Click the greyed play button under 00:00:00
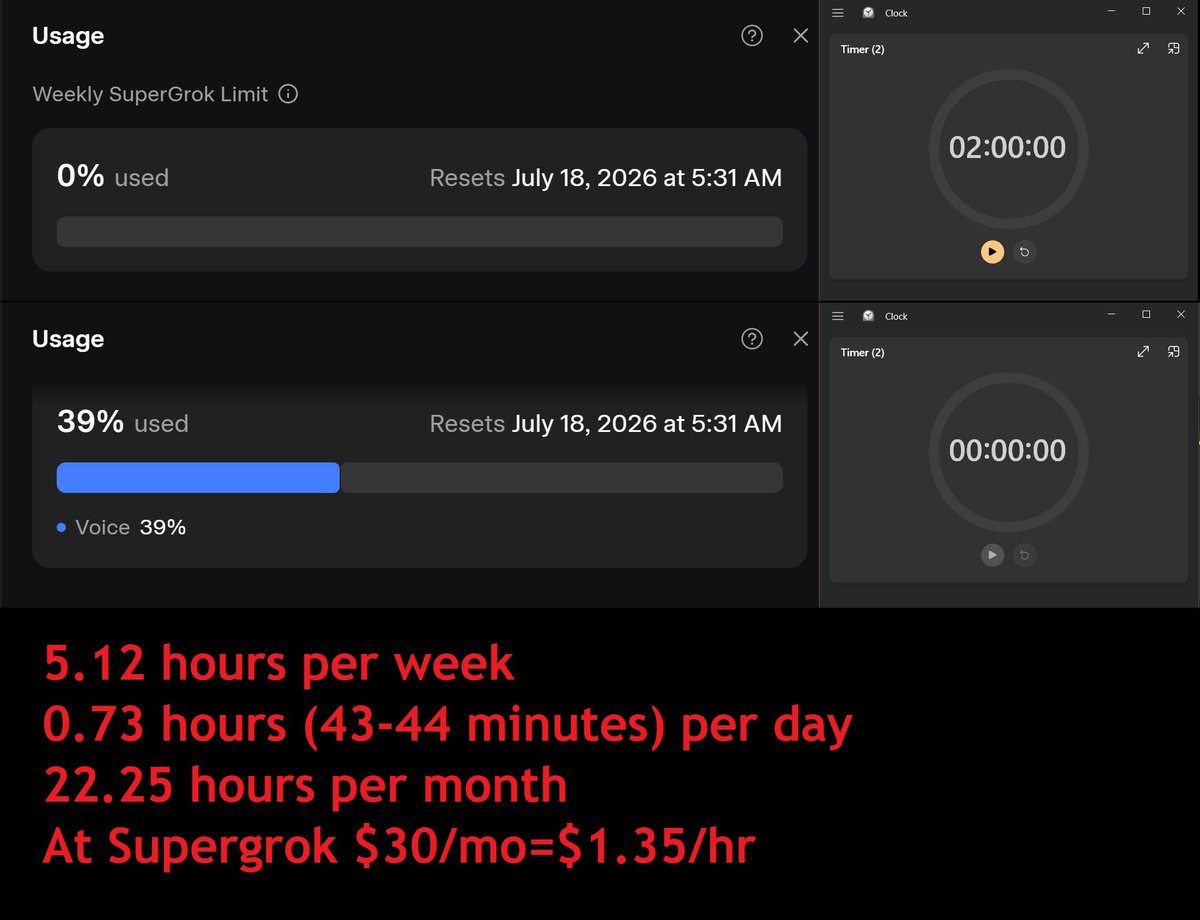The width and height of the screenshot is (1200, 920). [992, 555]
